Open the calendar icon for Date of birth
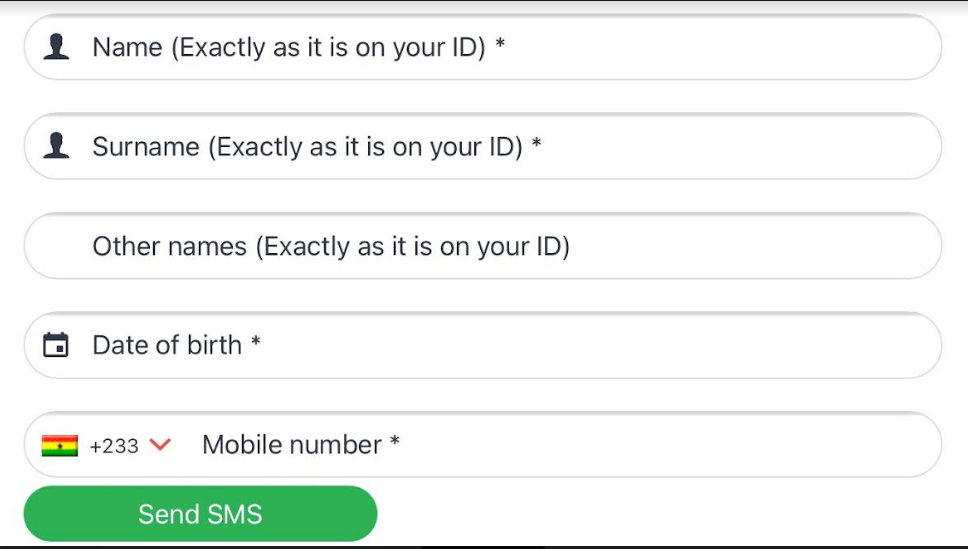The height and width of the screenshot is (549, 968). 56,345
